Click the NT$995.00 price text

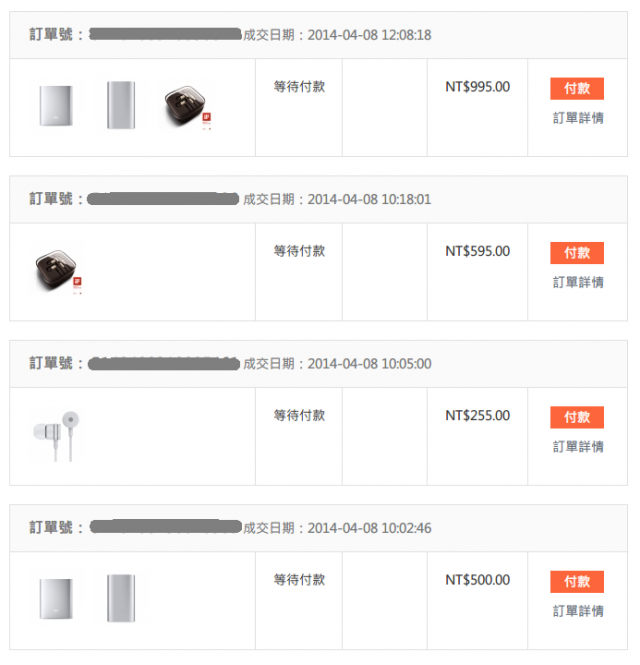[x=478, y=87]
